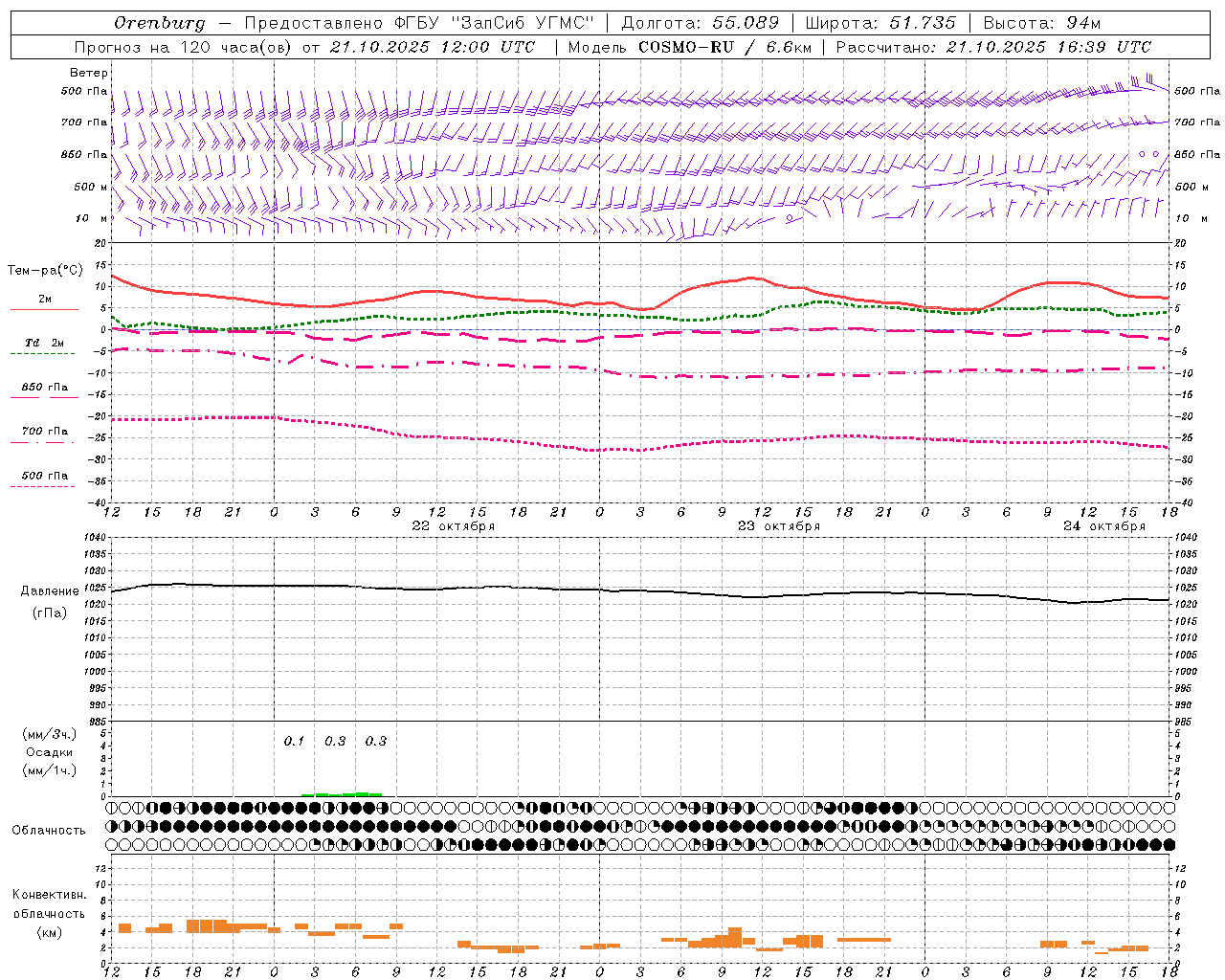Click the 'Td 2м' dew point legend label
Viewport: 1225px width, 980px height.
coord(45,343)
